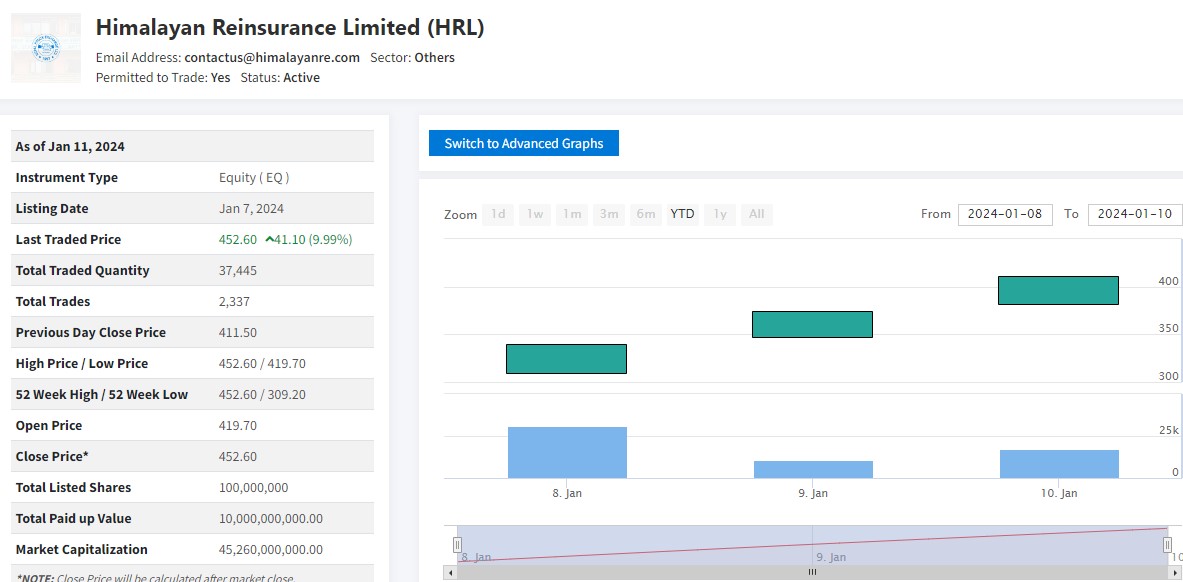Click the scrollbar left arrow under the chart
Viewport: 1183px width, 582px height.
click(x=450, y=573)
